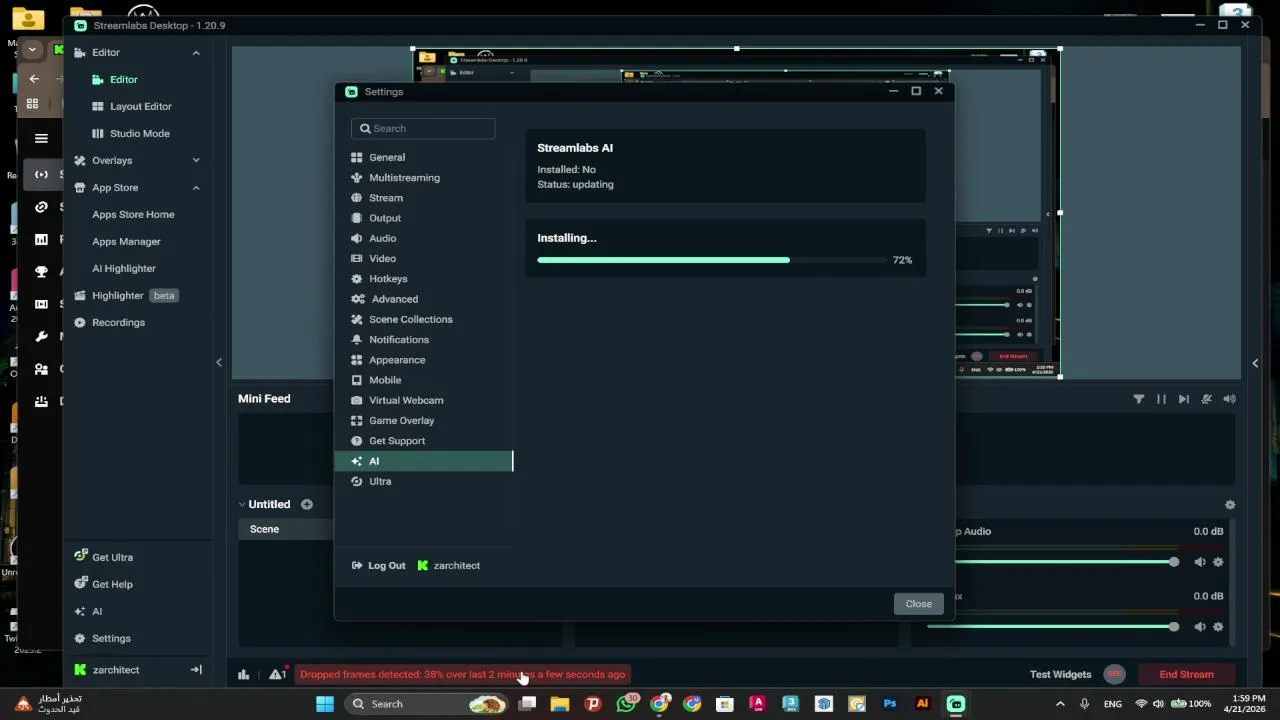Mute event notifications bell in Mini Feed
This screenshot has width=1280, height=720.
pos(1207,399)
